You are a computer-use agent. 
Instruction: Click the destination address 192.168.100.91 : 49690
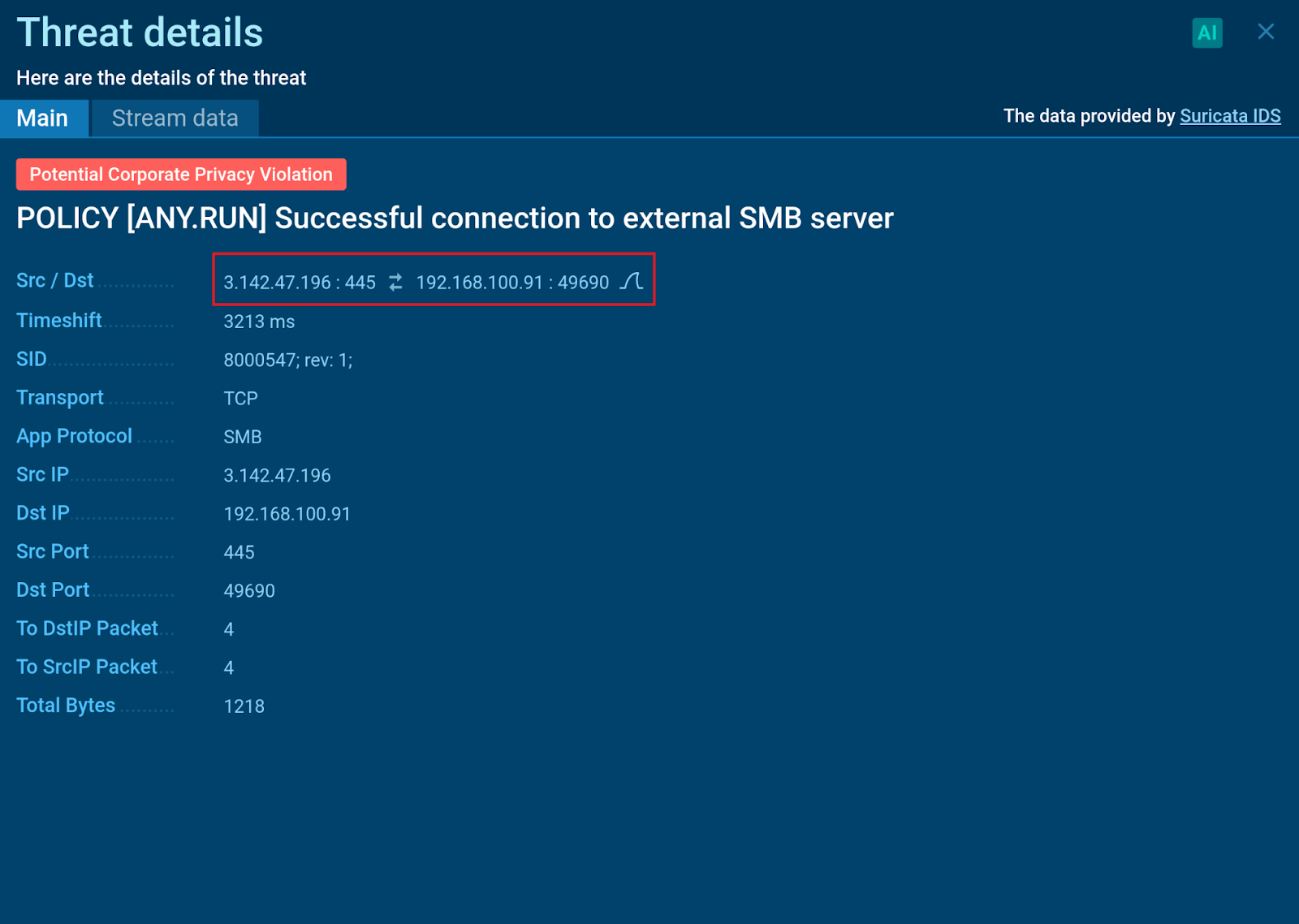tap(511, 283)
